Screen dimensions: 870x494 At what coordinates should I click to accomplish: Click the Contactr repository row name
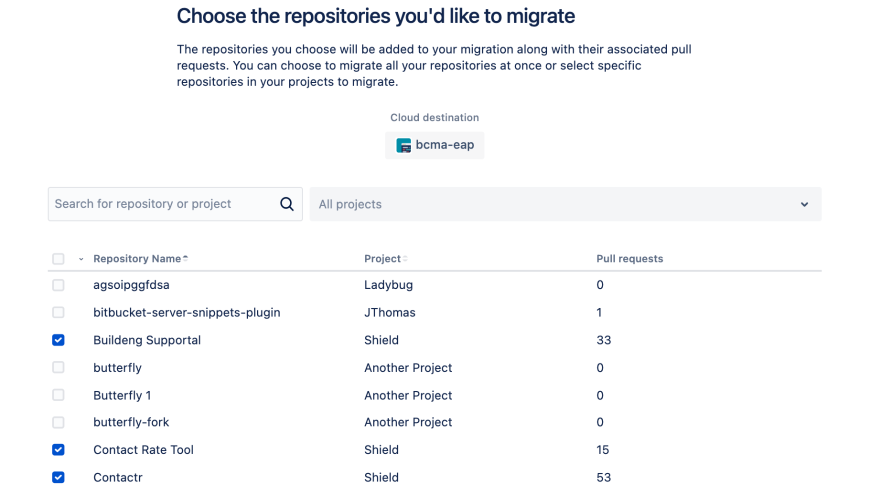click(x=118, y=477)
